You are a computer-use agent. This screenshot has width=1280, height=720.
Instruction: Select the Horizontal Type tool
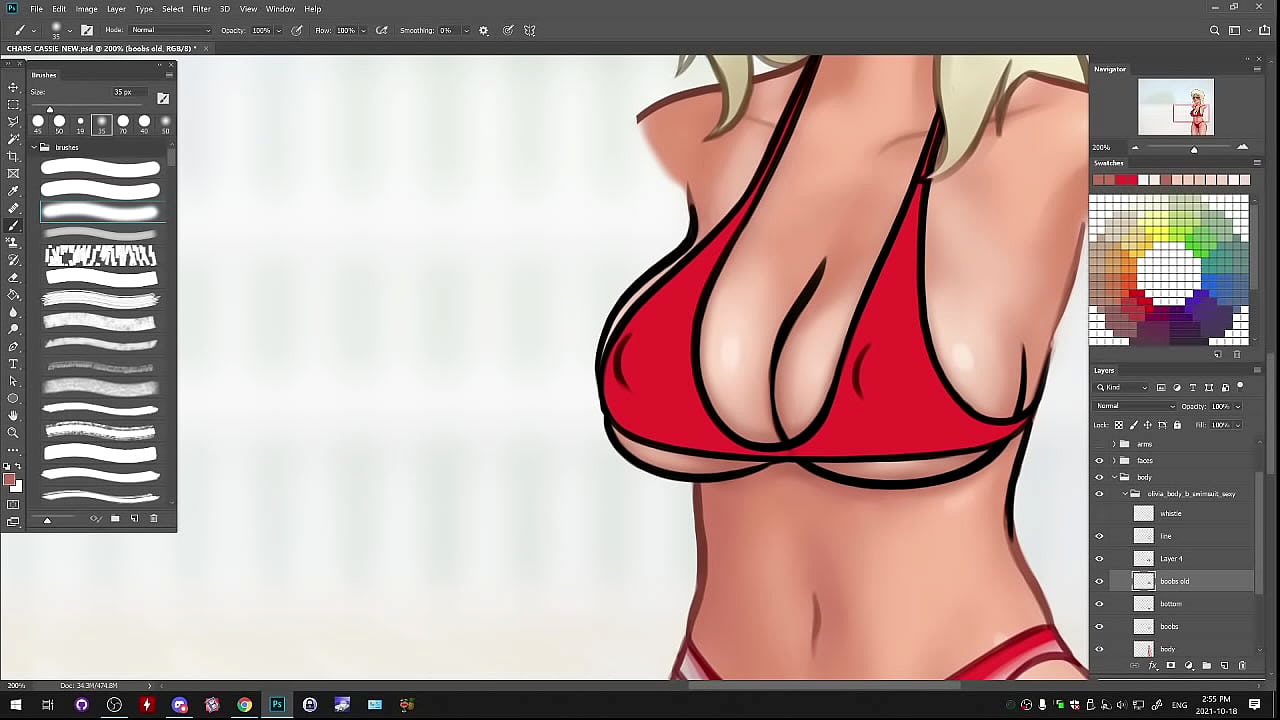[13, 364]
